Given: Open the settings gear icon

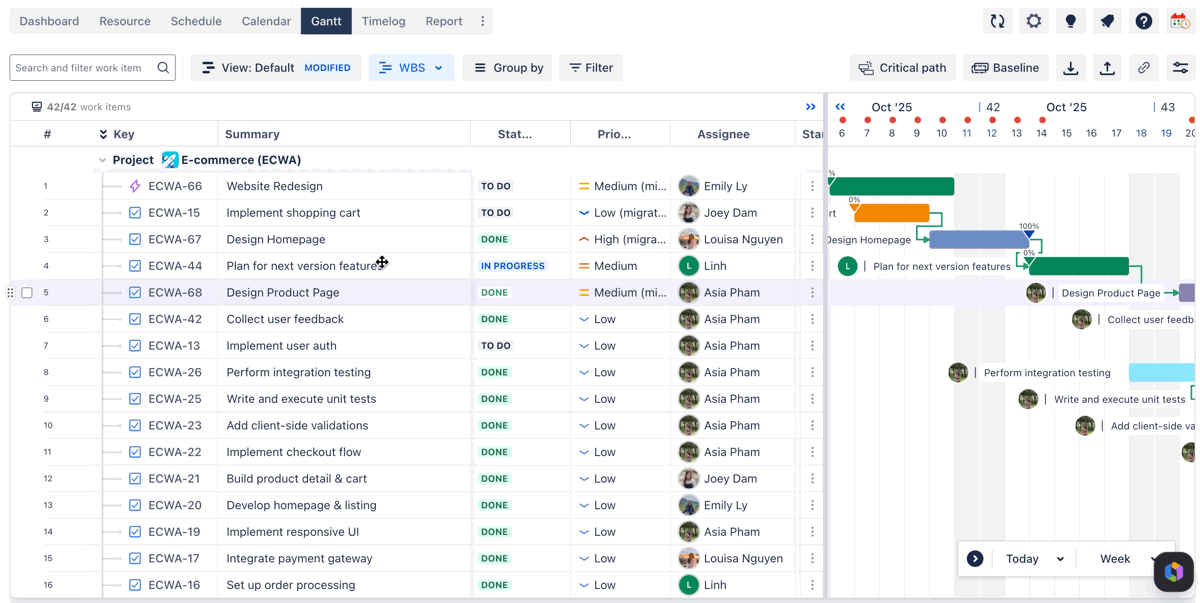Looking at the screenshot, I should pos(1034,21).
